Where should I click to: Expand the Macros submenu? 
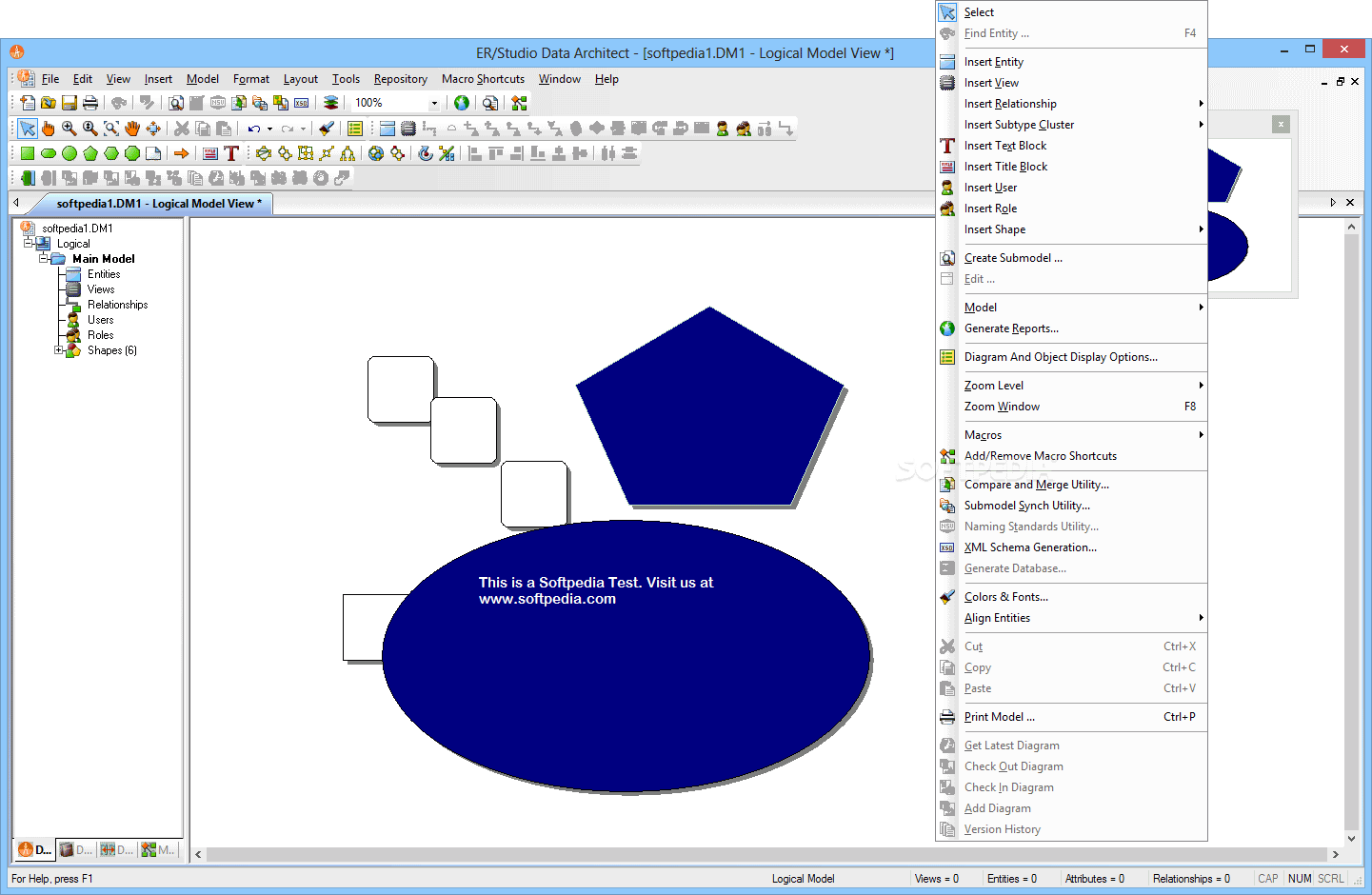tap(1201, 435)
